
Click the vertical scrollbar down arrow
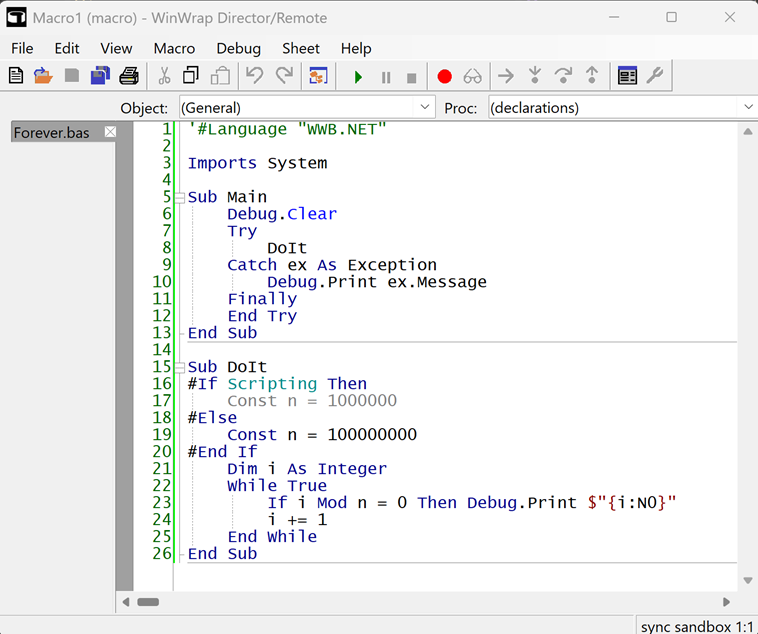point(747,580)
